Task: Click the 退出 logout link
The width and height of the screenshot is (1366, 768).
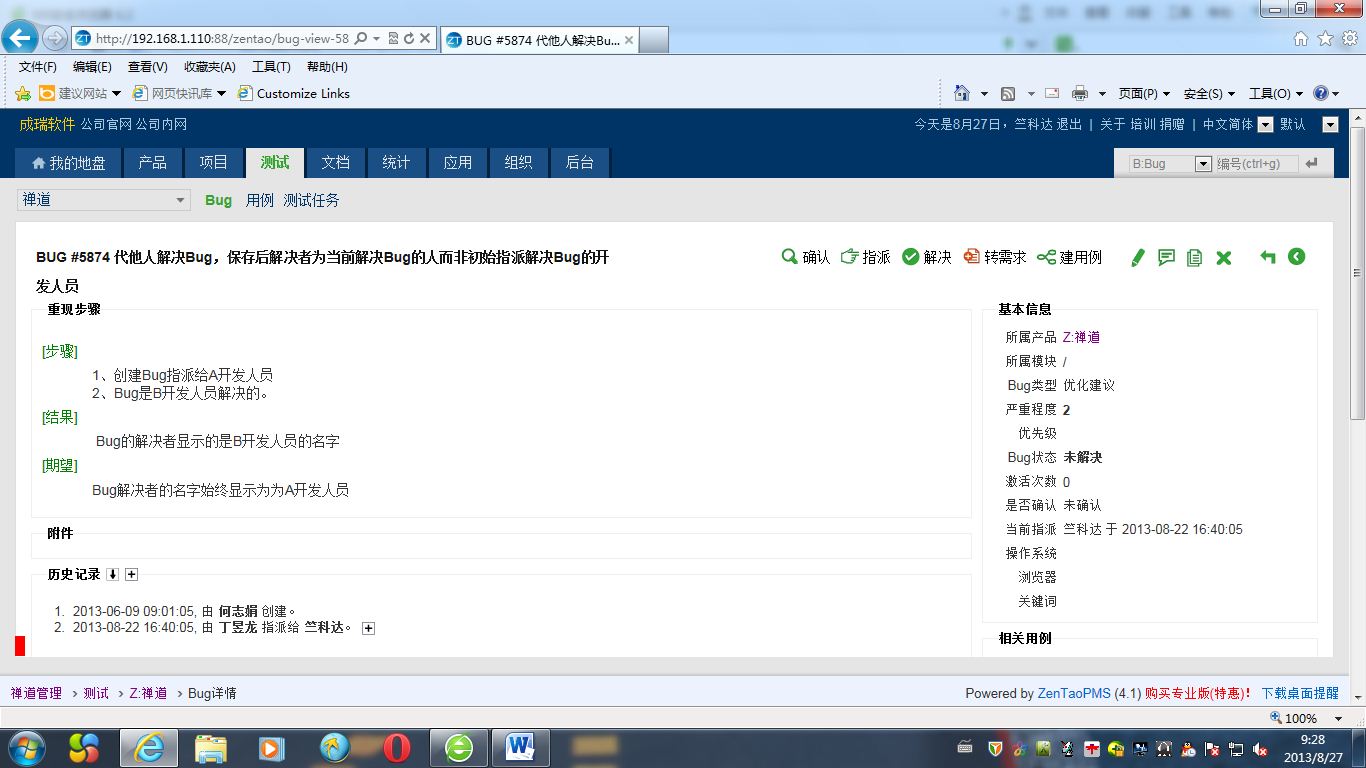Action: tap(1069, 124)
